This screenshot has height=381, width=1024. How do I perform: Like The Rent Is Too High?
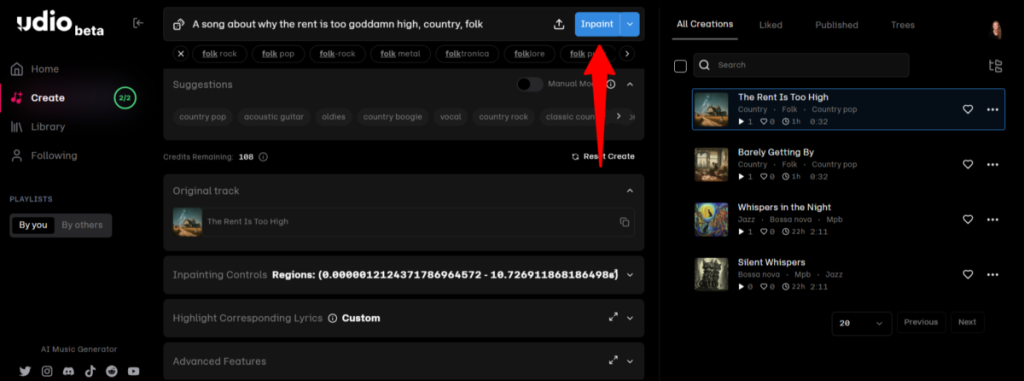coord(968,109)
